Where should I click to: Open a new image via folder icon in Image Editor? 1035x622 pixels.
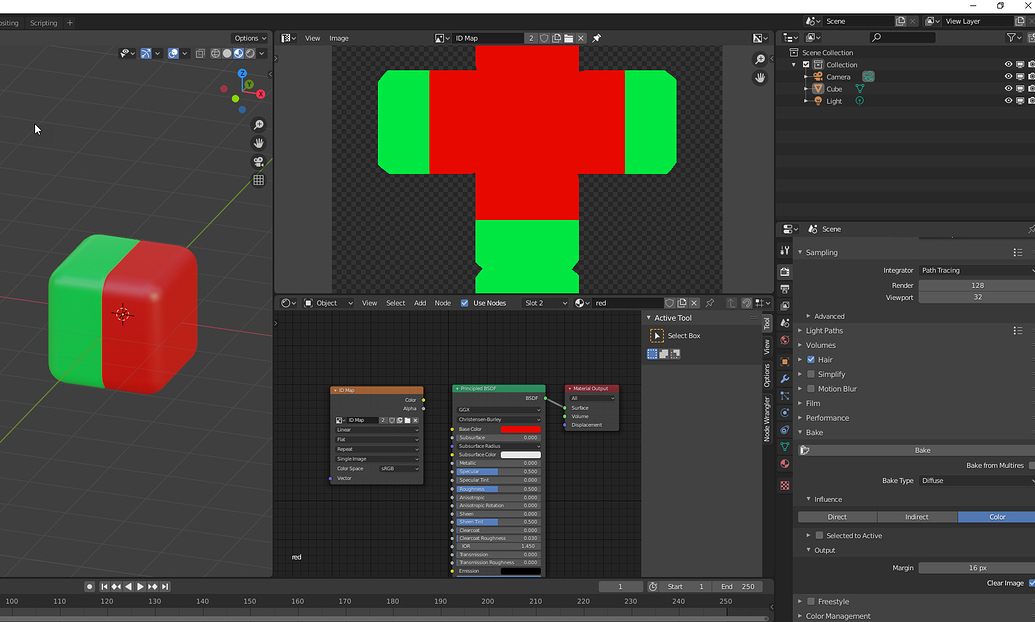point(568,38)
